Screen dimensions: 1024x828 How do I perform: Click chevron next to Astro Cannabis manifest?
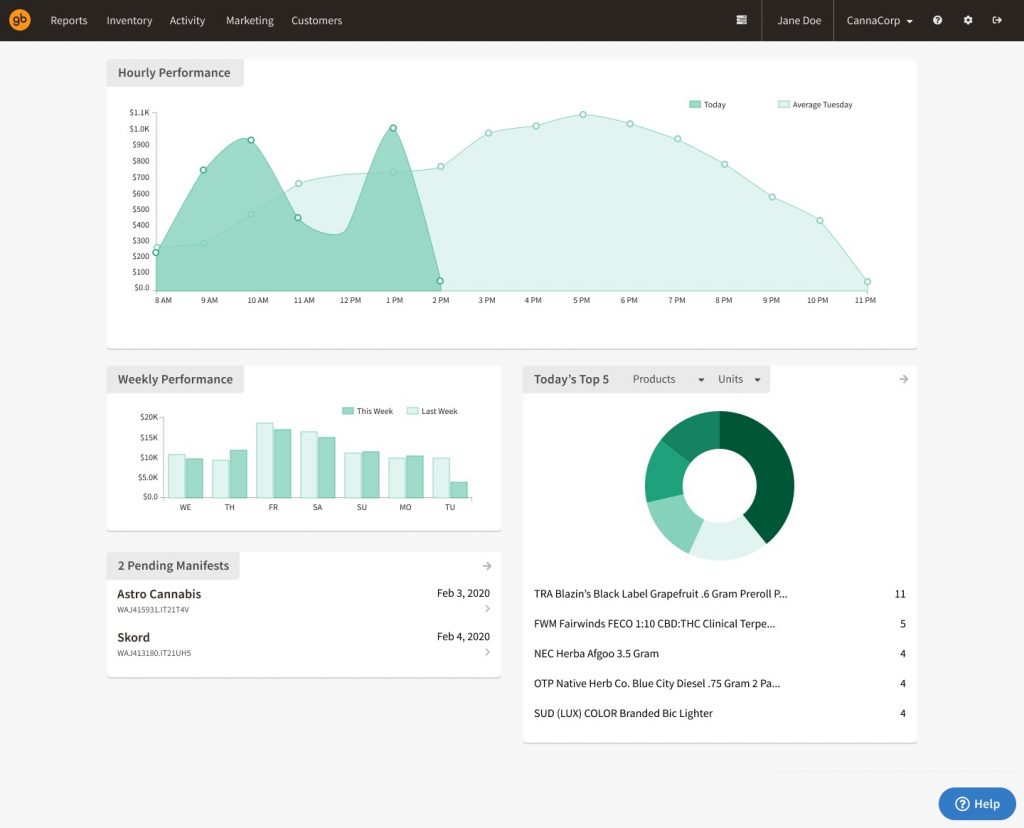[x=487, y=608]
